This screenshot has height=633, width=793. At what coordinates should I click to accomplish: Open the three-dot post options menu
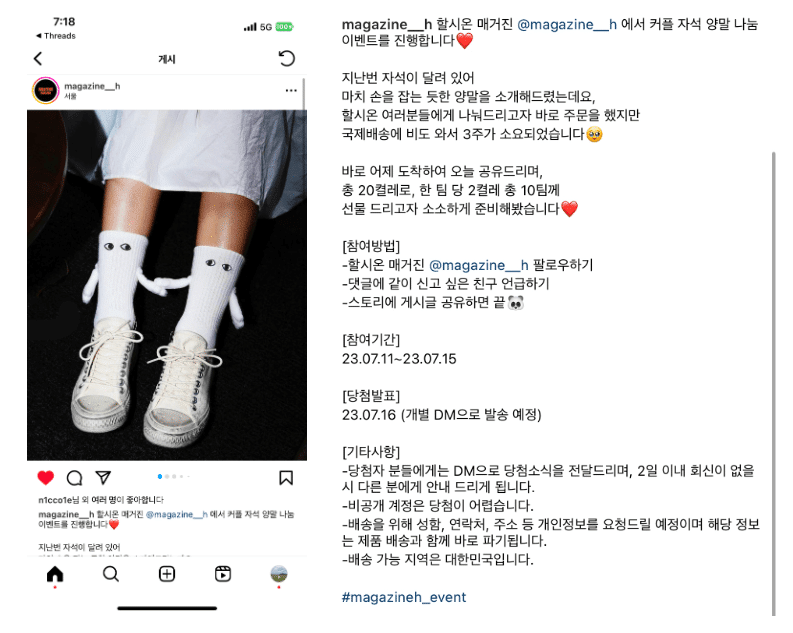point(291,91)
